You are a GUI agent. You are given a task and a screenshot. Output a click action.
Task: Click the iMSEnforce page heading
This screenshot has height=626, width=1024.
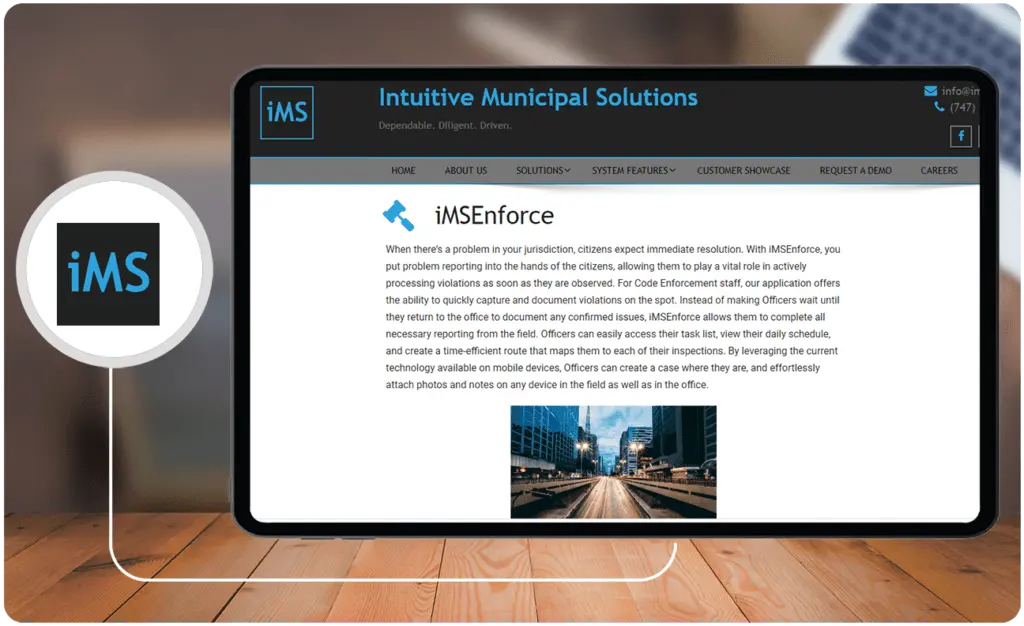coord(494,215)
